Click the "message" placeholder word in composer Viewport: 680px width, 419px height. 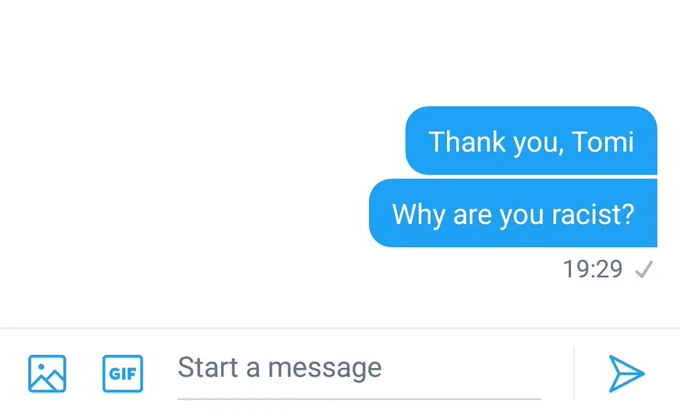(325, 369)
